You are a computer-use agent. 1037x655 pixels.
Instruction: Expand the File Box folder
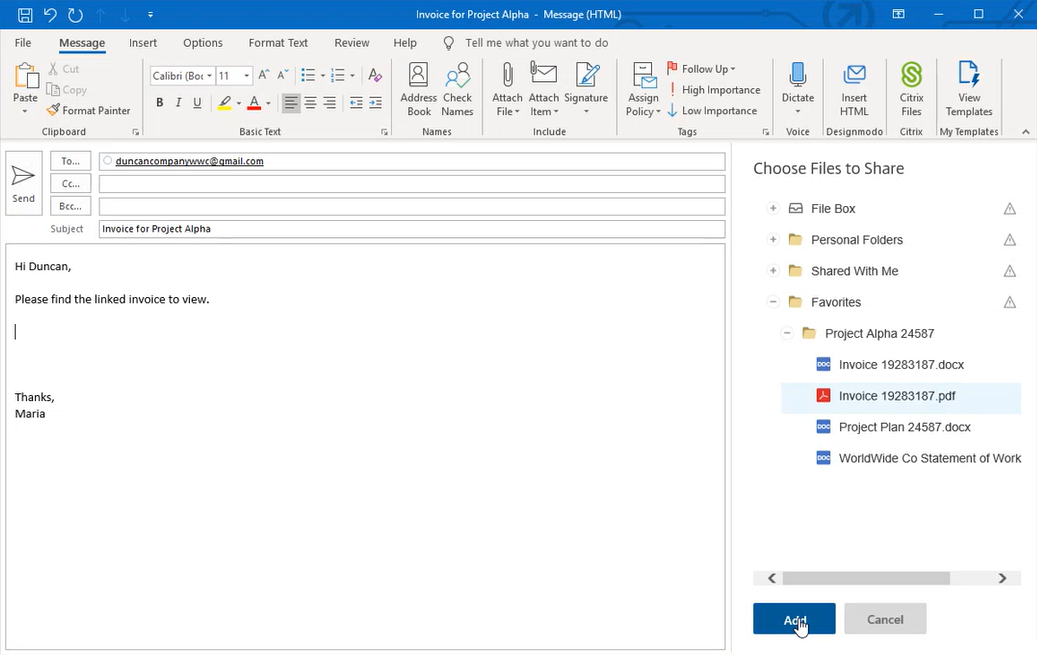tap(773, 209)
